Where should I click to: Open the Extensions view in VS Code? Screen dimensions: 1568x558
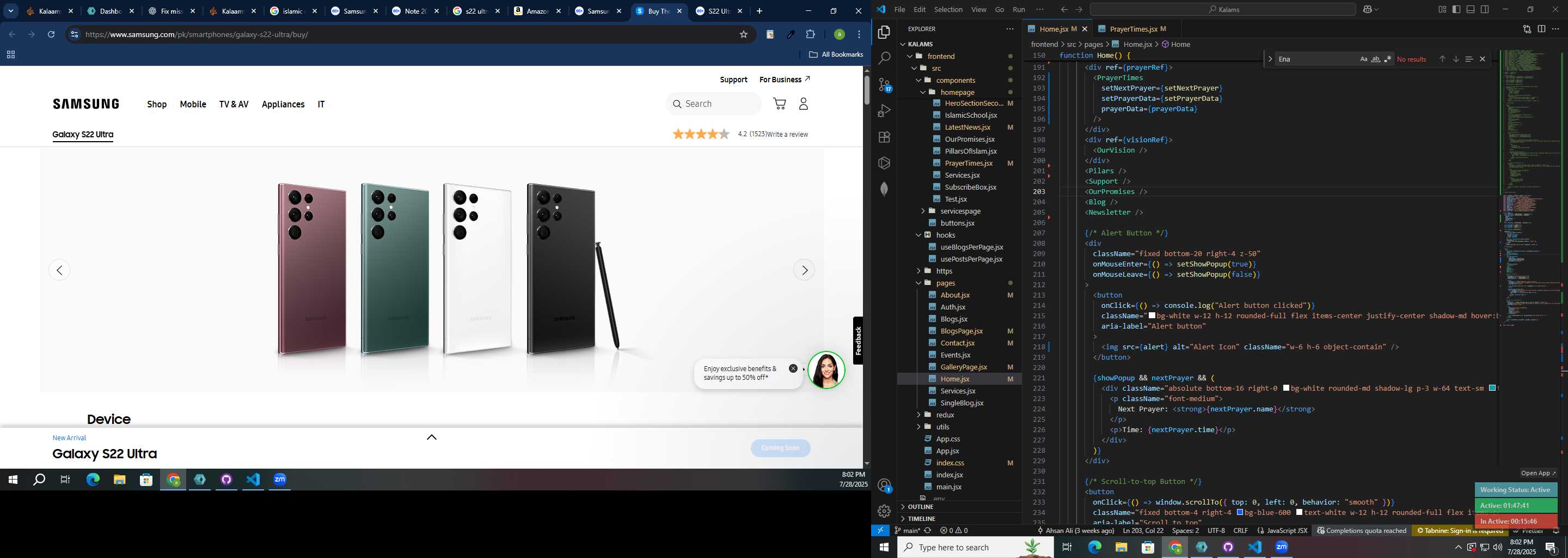(x=884, y=137)
